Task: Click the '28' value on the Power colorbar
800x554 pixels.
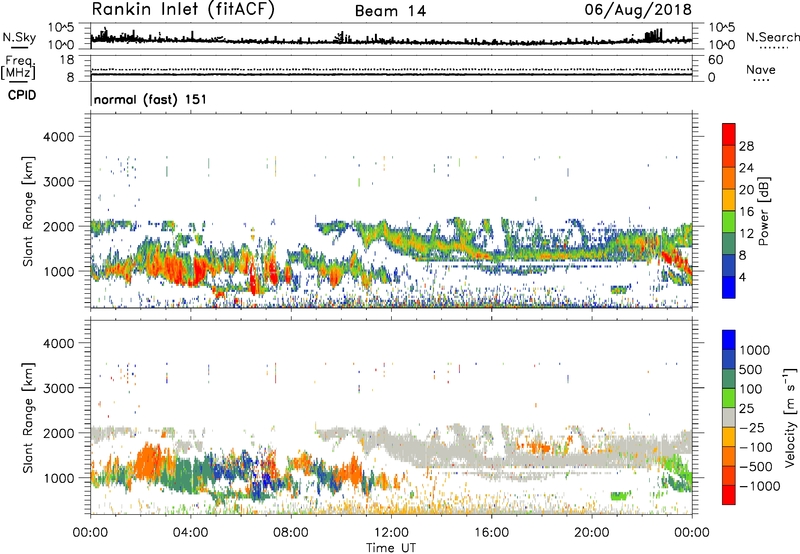Action: [746, 146]
